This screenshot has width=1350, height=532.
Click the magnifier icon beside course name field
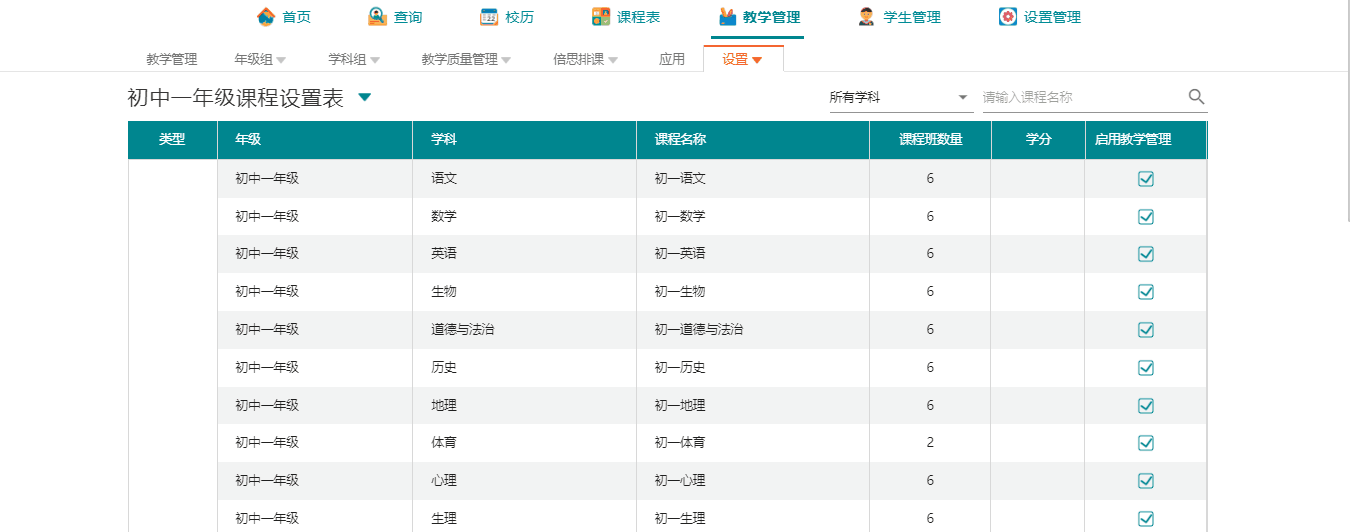1196,97
